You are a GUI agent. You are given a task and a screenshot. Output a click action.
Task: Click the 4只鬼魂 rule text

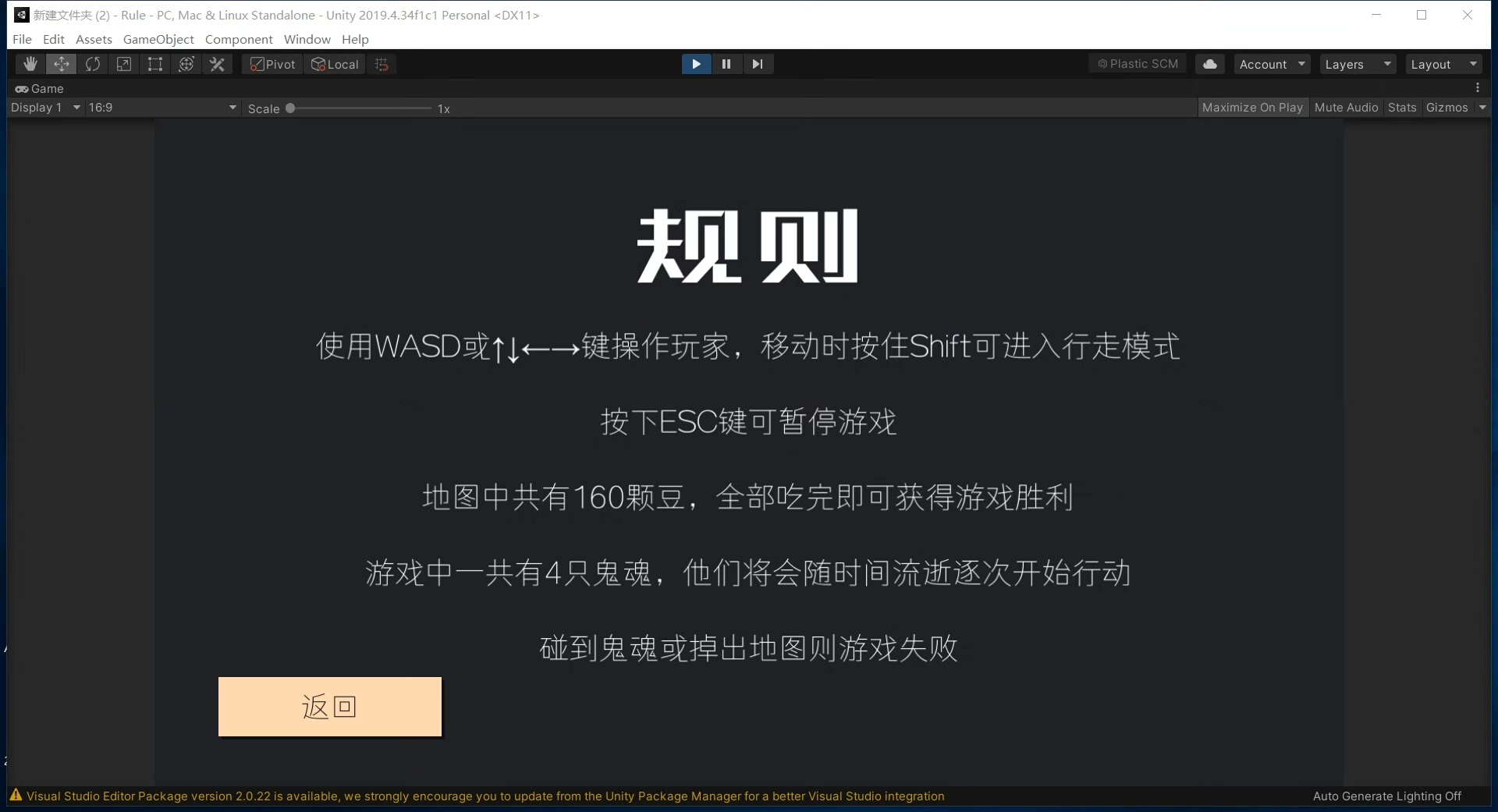748,573
